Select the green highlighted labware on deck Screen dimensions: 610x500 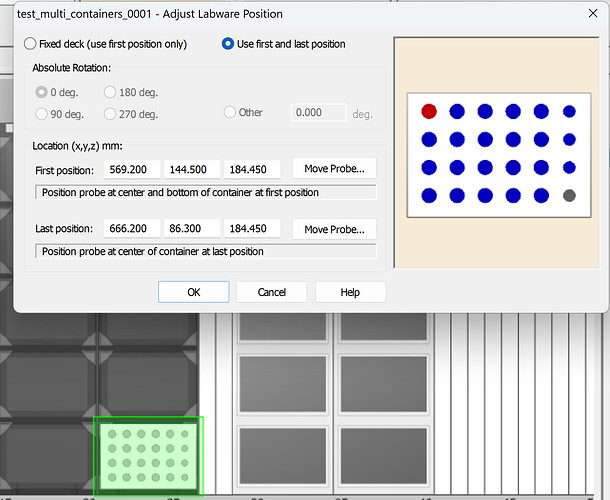pos(148,456)
